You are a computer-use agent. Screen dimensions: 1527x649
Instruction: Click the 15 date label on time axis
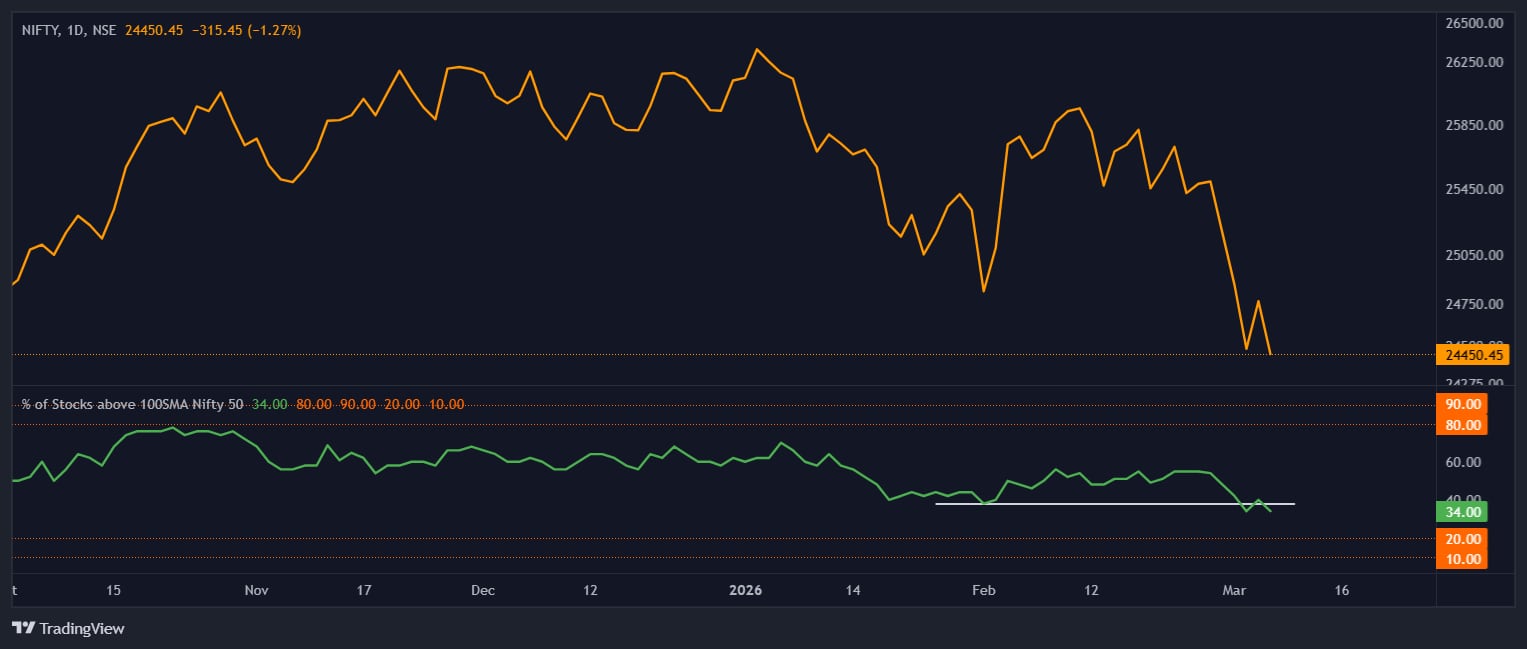point(112,590)
